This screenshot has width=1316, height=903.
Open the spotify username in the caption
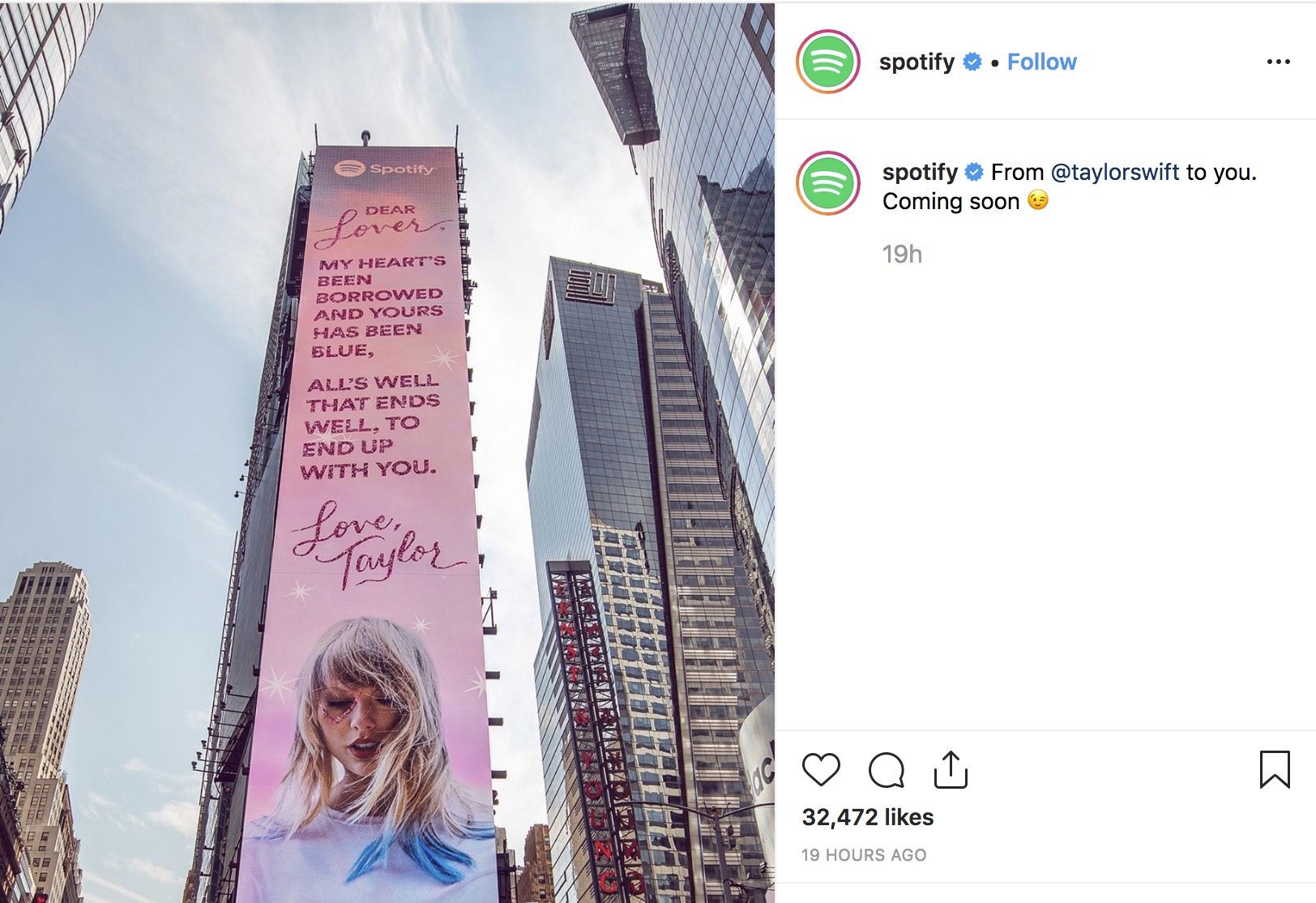(920, 172)
